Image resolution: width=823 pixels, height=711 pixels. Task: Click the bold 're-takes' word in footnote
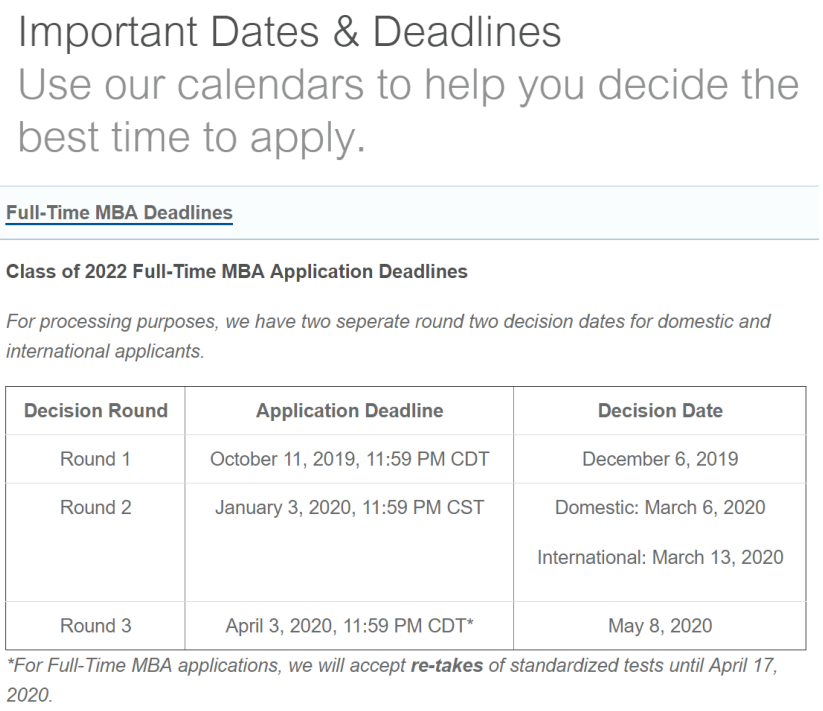coord(447,665)
